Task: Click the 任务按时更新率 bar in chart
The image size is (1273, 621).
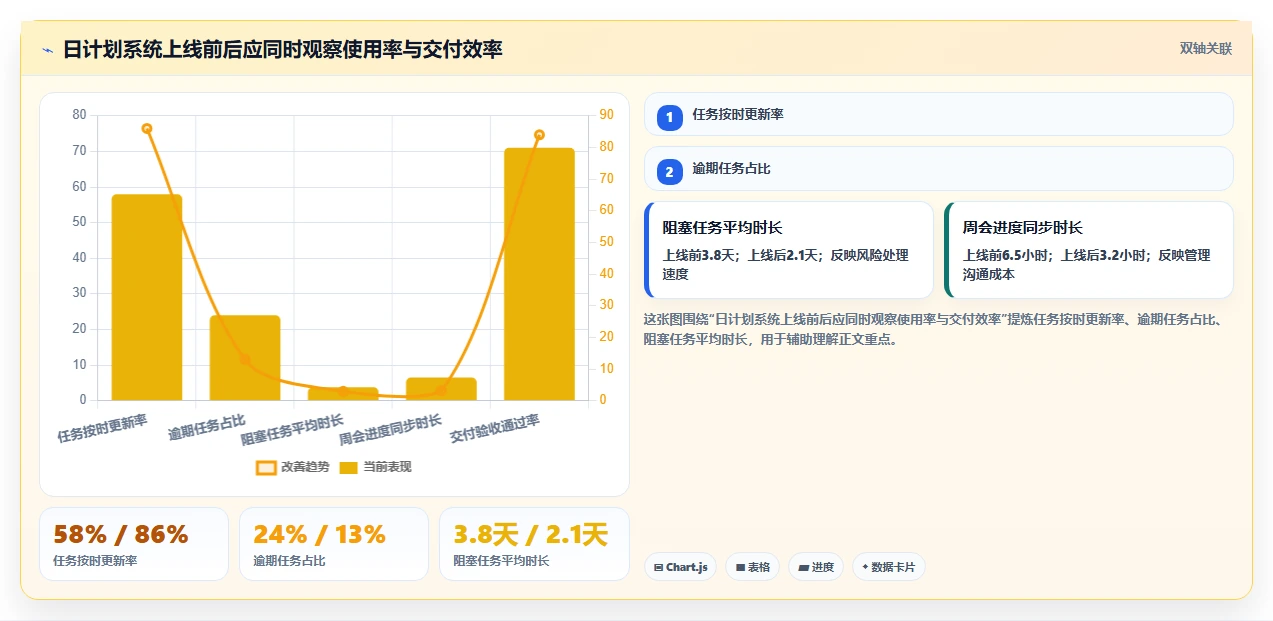Action: pos(147,298)
